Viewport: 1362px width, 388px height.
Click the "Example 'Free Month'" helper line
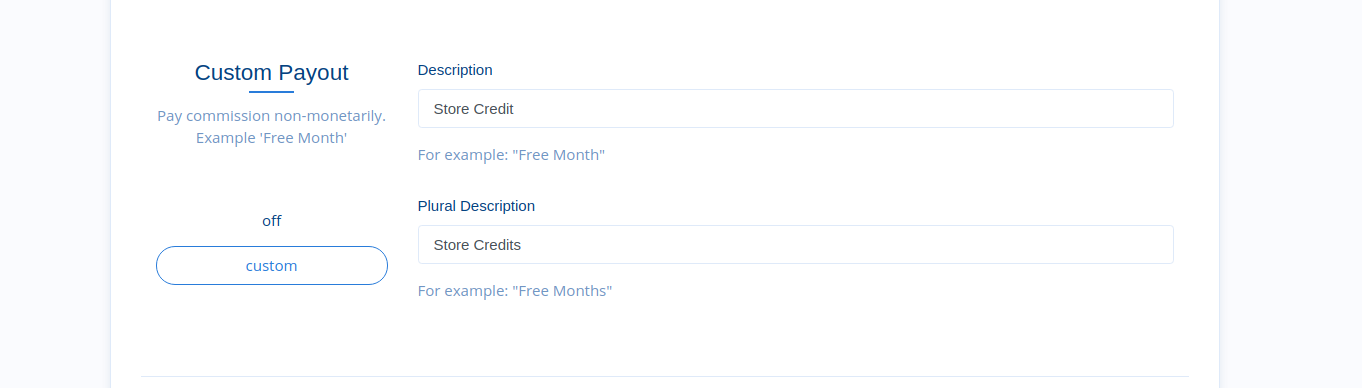coord(271,138)
